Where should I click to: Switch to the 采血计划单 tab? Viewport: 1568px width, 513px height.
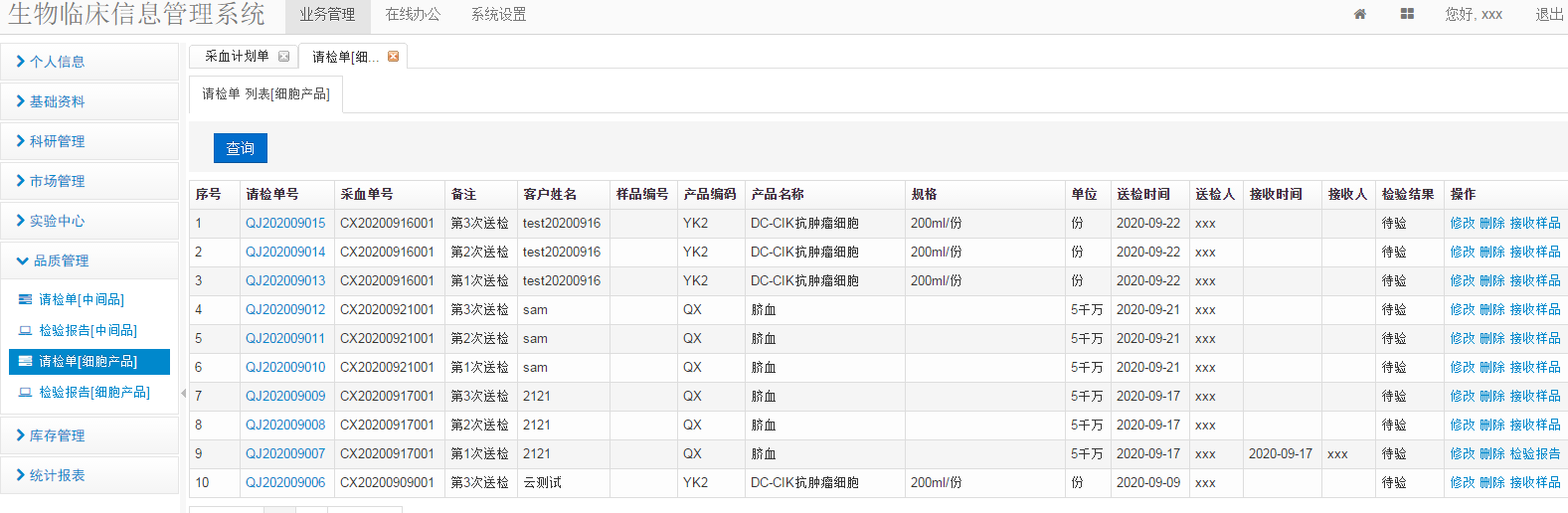237,57
